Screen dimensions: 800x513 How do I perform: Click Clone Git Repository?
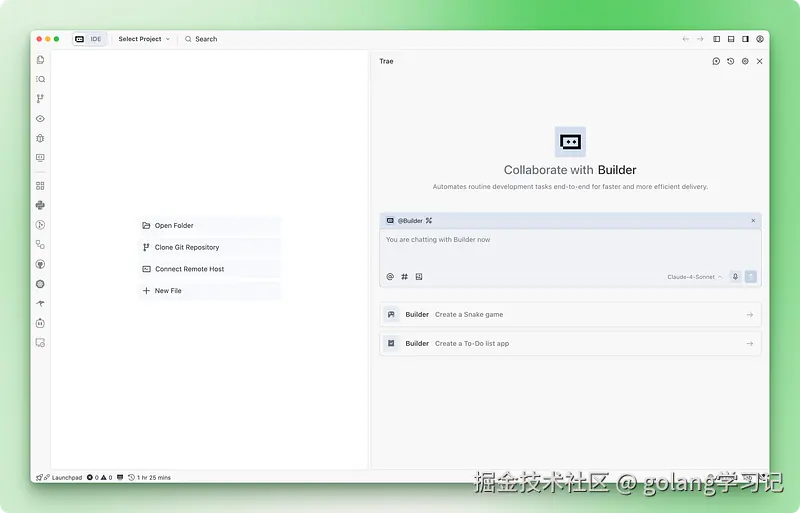(x=209, y=247)
